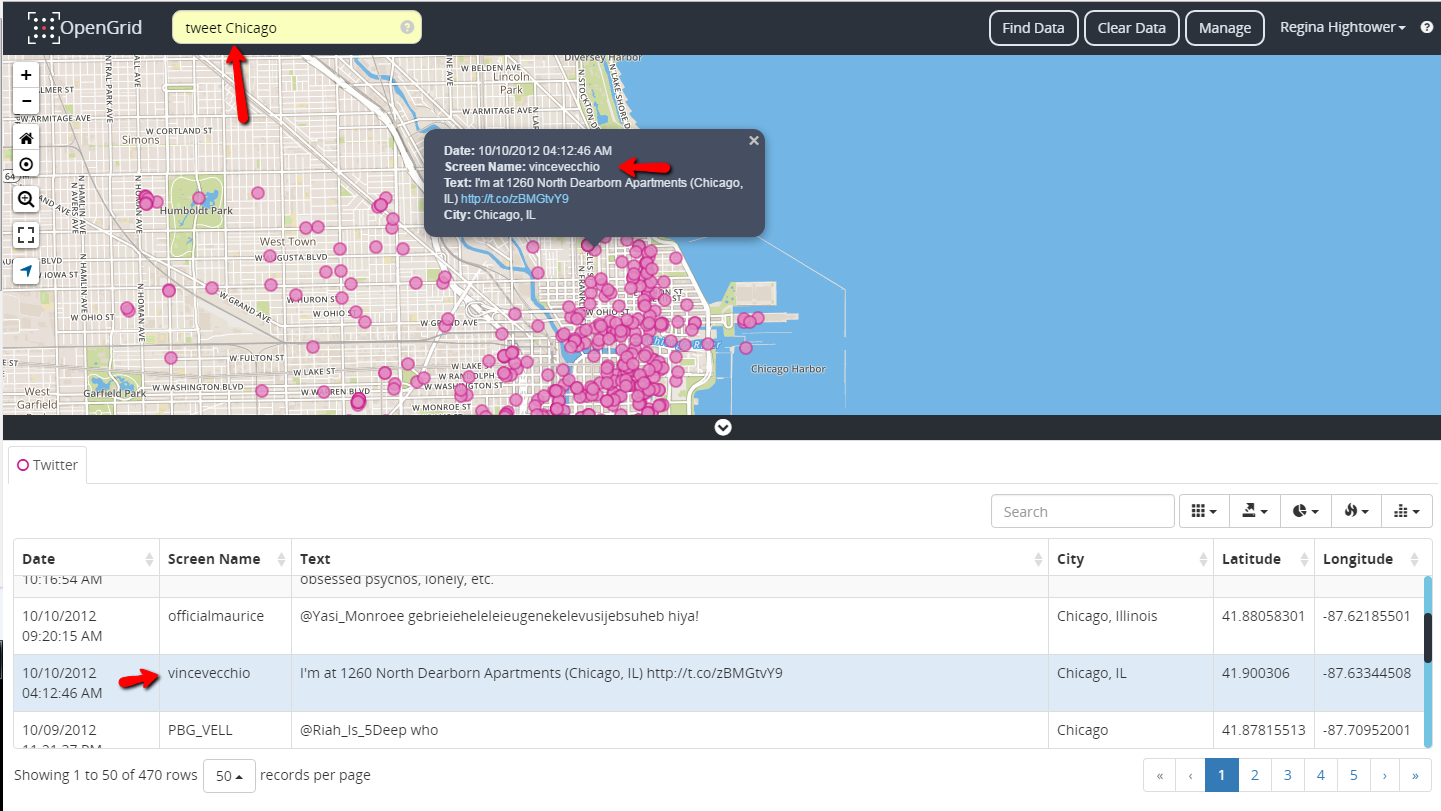Viewport: 1441px width, 811px height.
Task: Jump to first page with double arrow
Action: pyautogui.click(x=1159, y=775)
